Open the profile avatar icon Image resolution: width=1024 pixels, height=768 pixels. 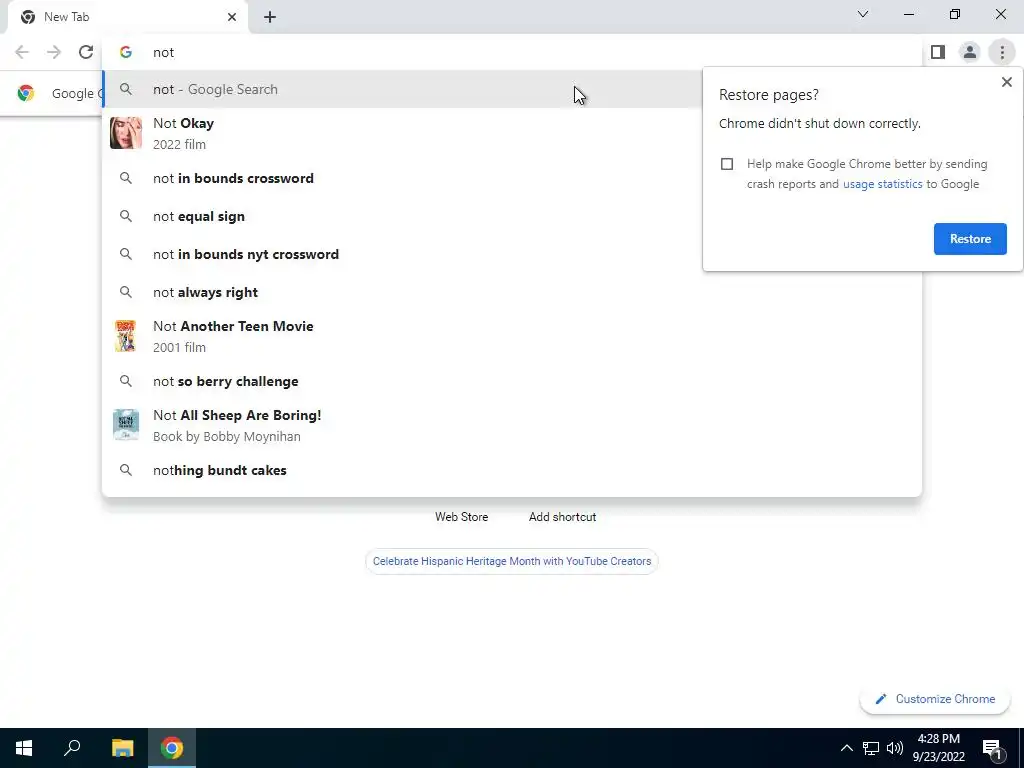click(x=970, y=52)
